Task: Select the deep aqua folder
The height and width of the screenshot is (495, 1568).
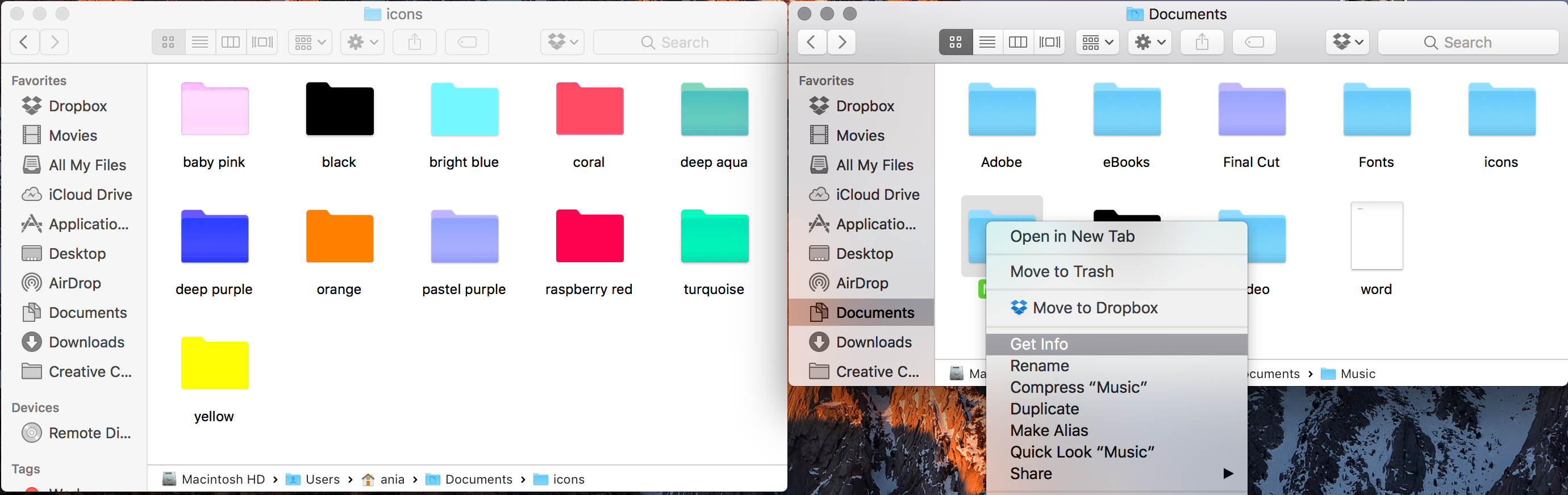Action: pos(715,109)
